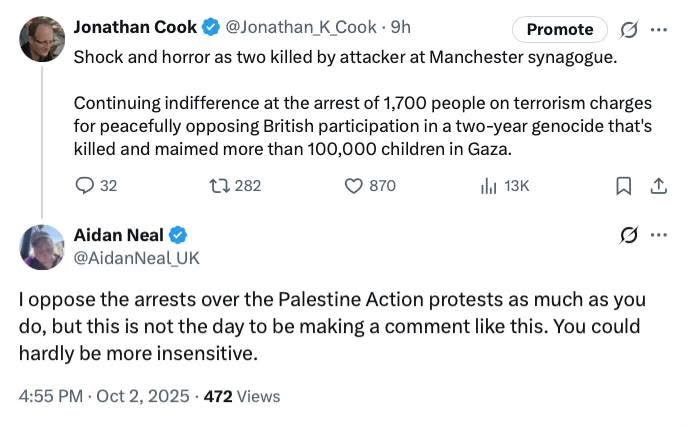Open more options menu on Aidan Neal's reply

(x=658, y=236)
